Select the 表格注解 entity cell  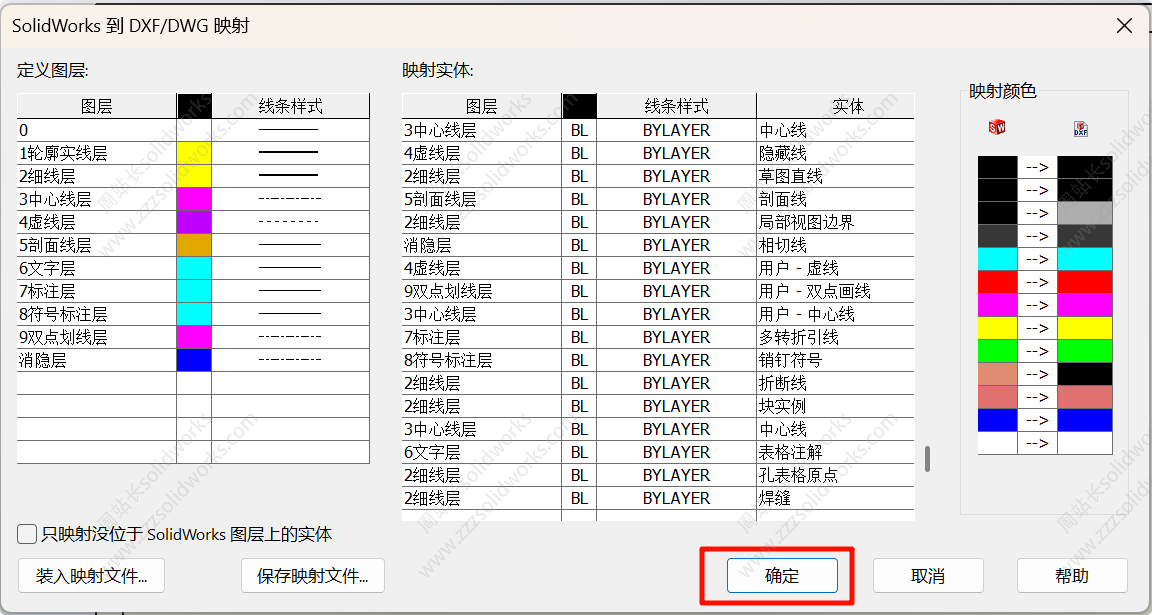pos(835,452)
